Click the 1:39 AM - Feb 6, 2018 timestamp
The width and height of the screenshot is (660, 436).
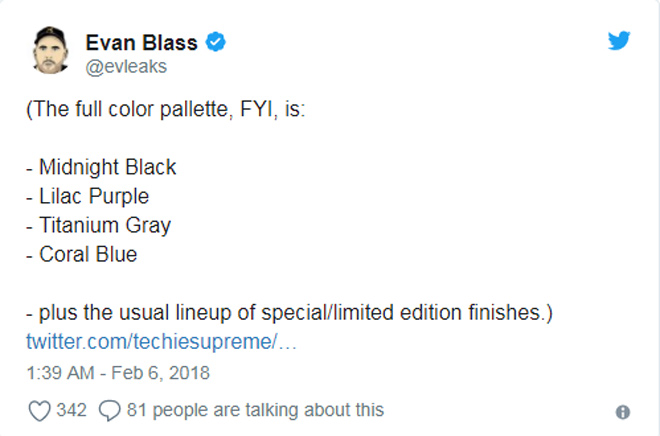118,373
